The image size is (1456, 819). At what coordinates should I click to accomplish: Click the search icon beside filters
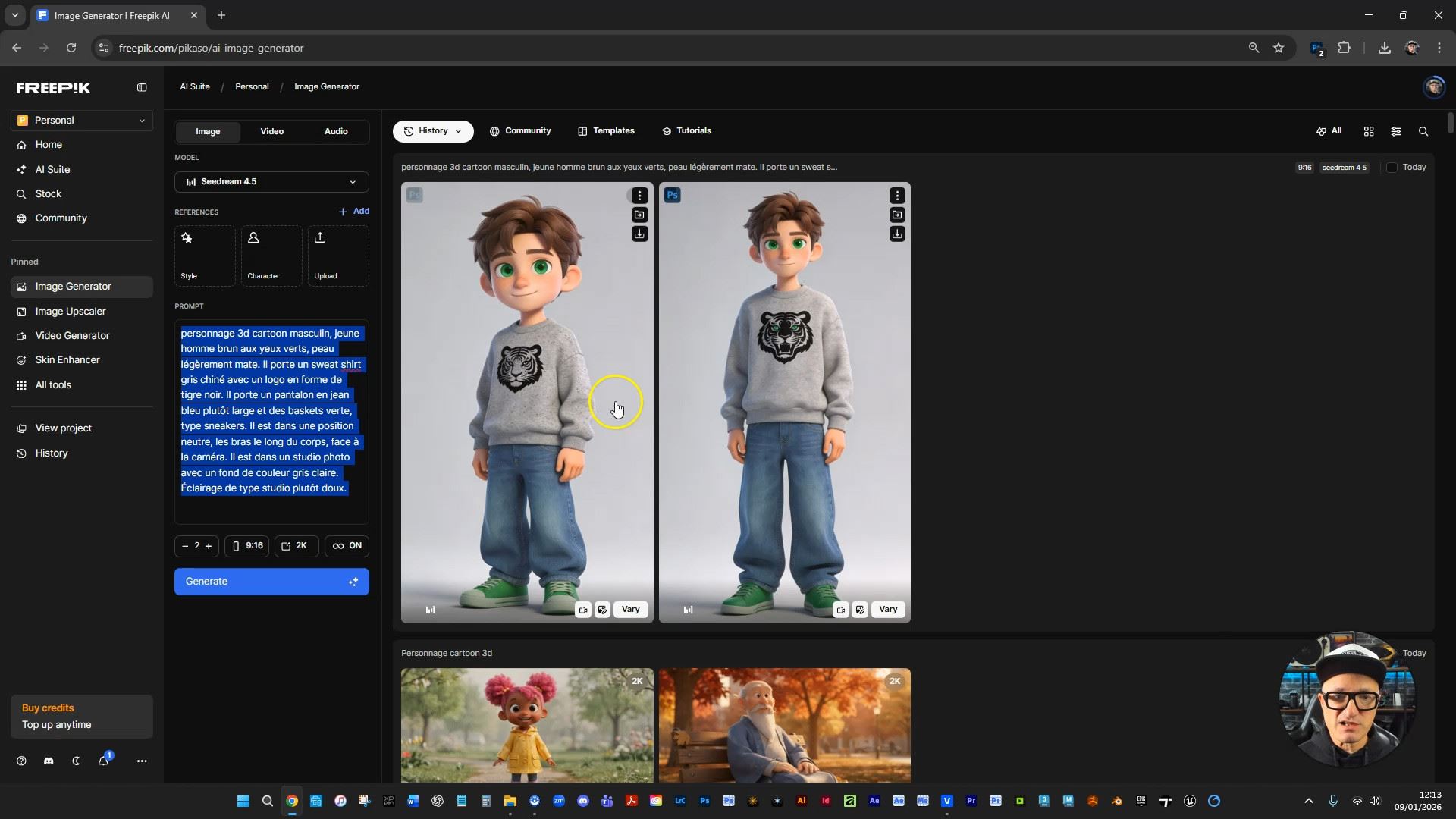[x=1423, y=131]
